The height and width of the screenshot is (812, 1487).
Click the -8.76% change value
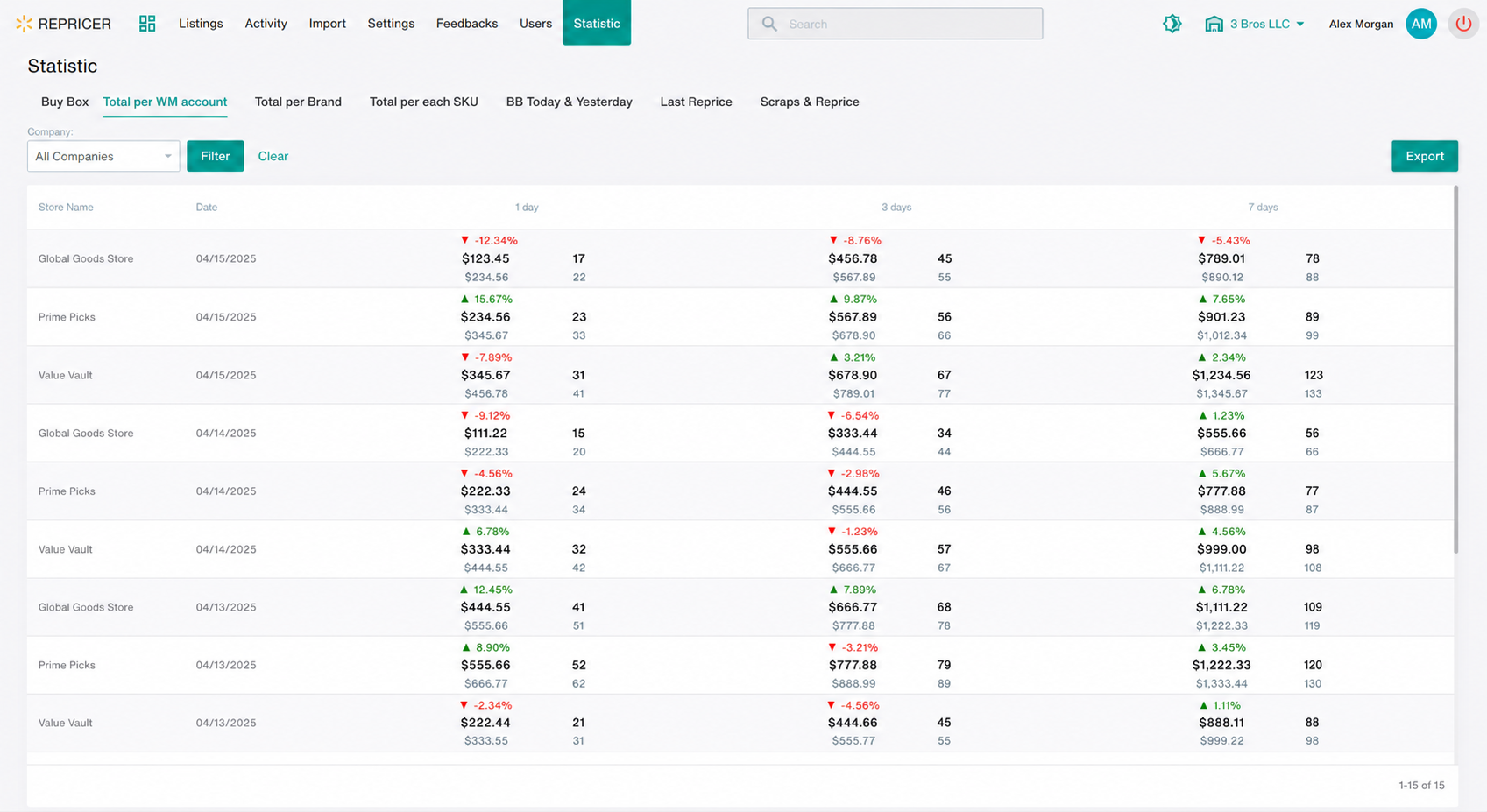pyautogui.click(x=861, y=240)
